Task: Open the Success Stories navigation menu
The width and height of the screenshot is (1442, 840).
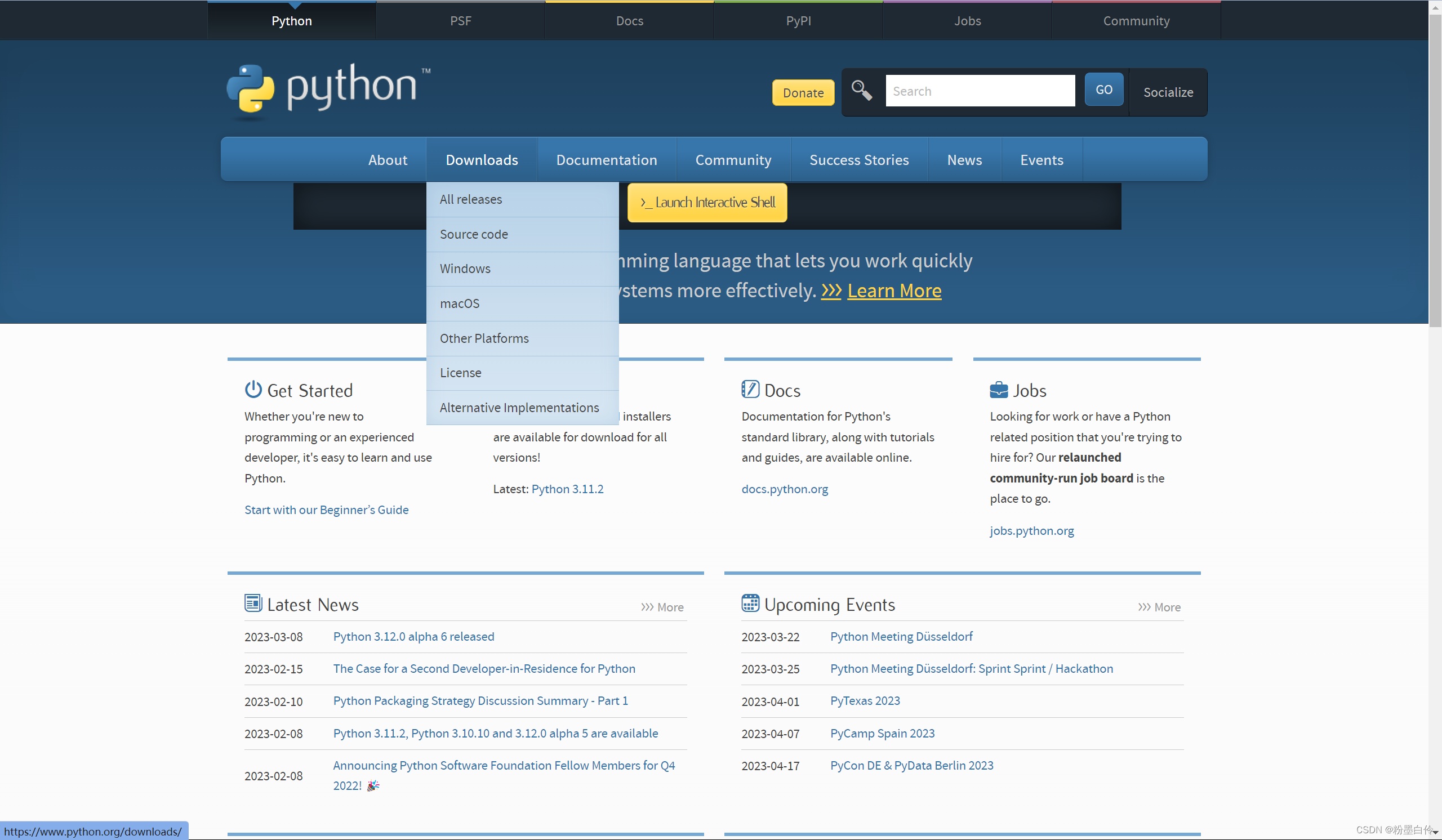Action: (859, 159)
